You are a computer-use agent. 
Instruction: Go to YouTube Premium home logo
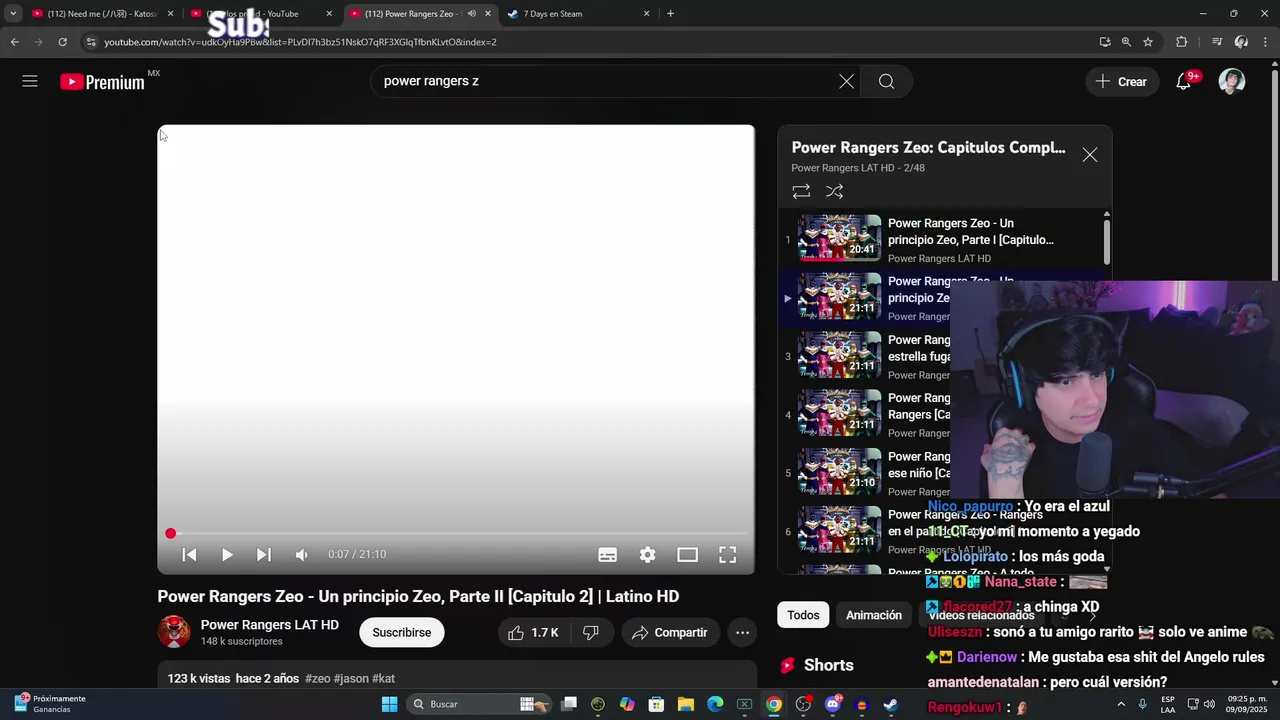(x=102, y=82)
